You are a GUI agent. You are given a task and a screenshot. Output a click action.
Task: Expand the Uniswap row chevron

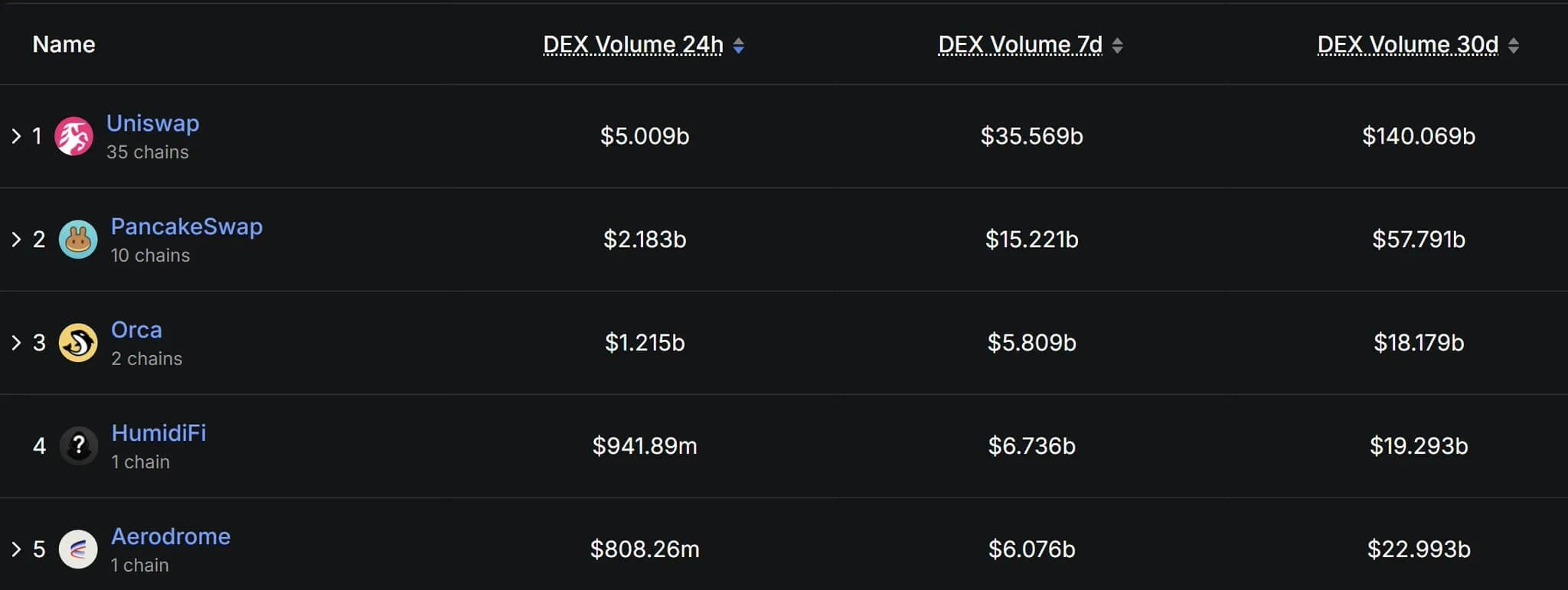16,136
